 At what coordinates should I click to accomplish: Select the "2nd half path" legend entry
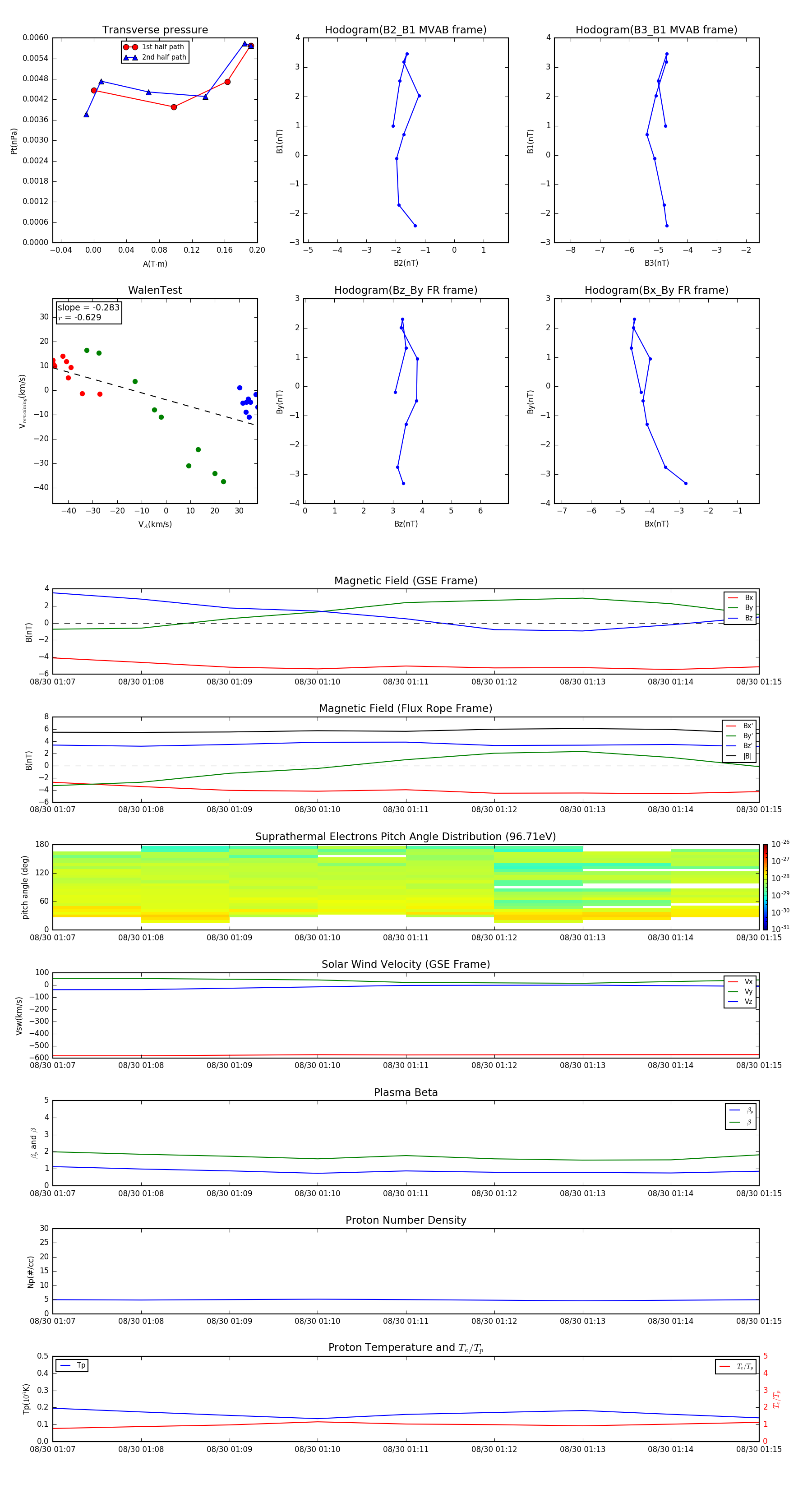click(x=154, y=57)
